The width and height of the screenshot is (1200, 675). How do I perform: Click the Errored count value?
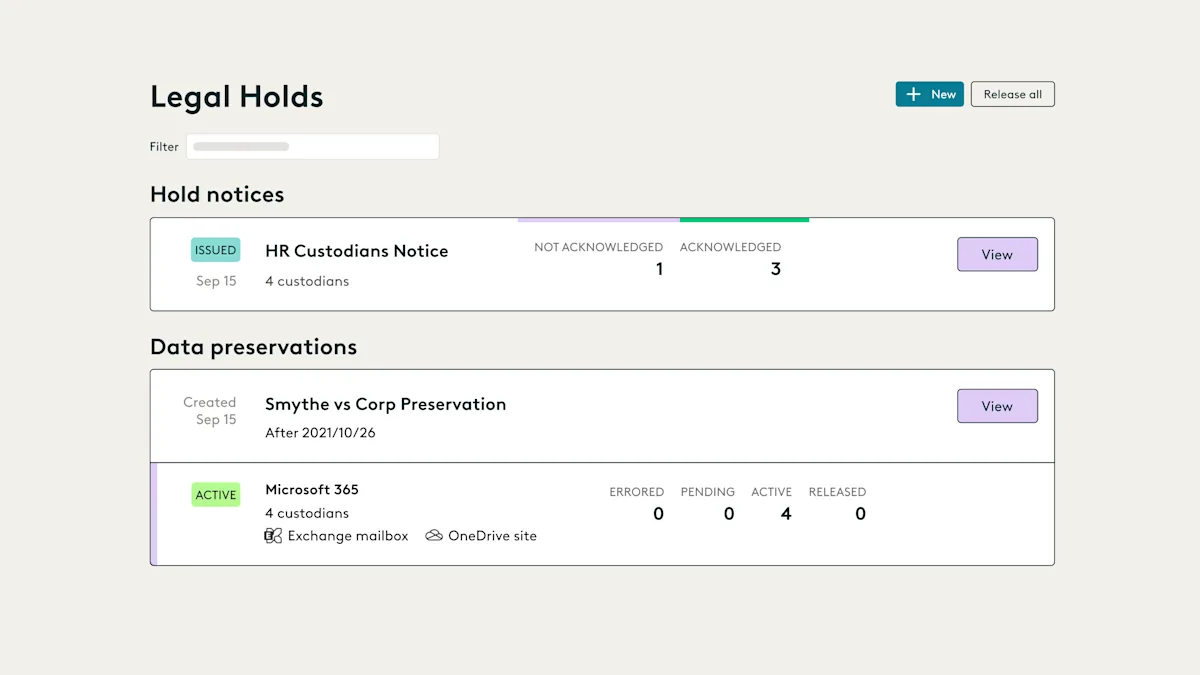[658, 514]
